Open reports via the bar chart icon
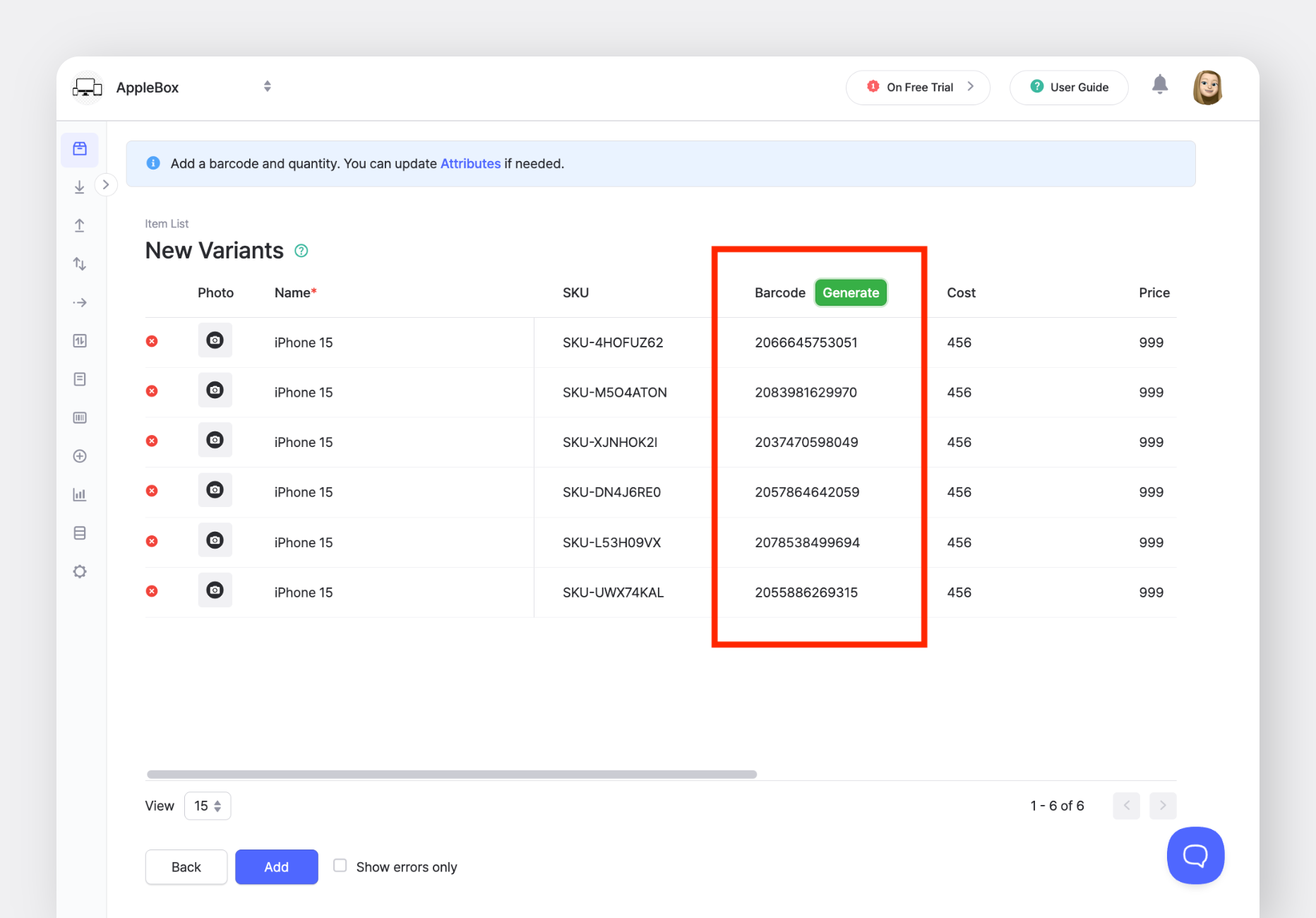Viewport: 1316px width, 918px height. (x=80, y=494)
